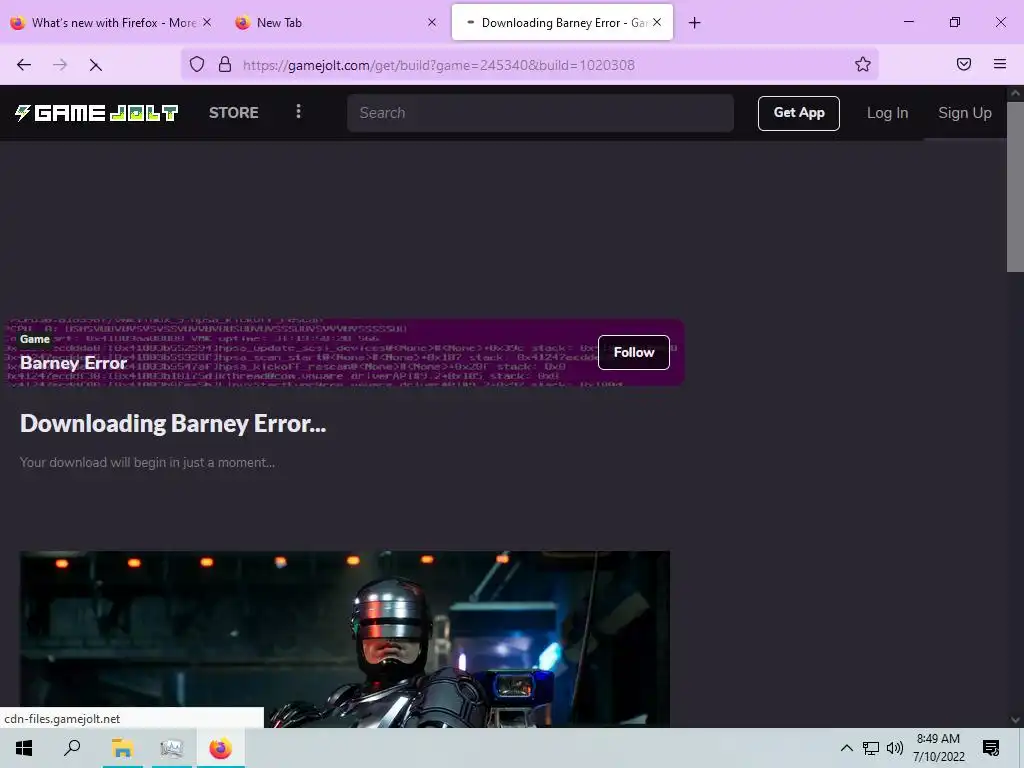This screenshot has width=1024, height=768.
Task: Restore down the Firefox window
Action: [955, 22]
